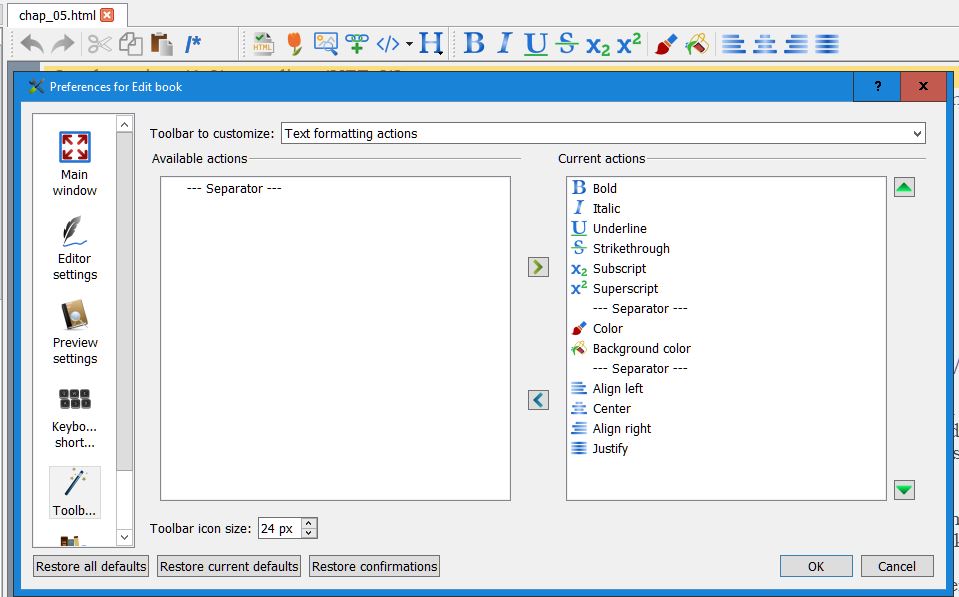Click Align left in the main toolbar

(x=733, y=44)
